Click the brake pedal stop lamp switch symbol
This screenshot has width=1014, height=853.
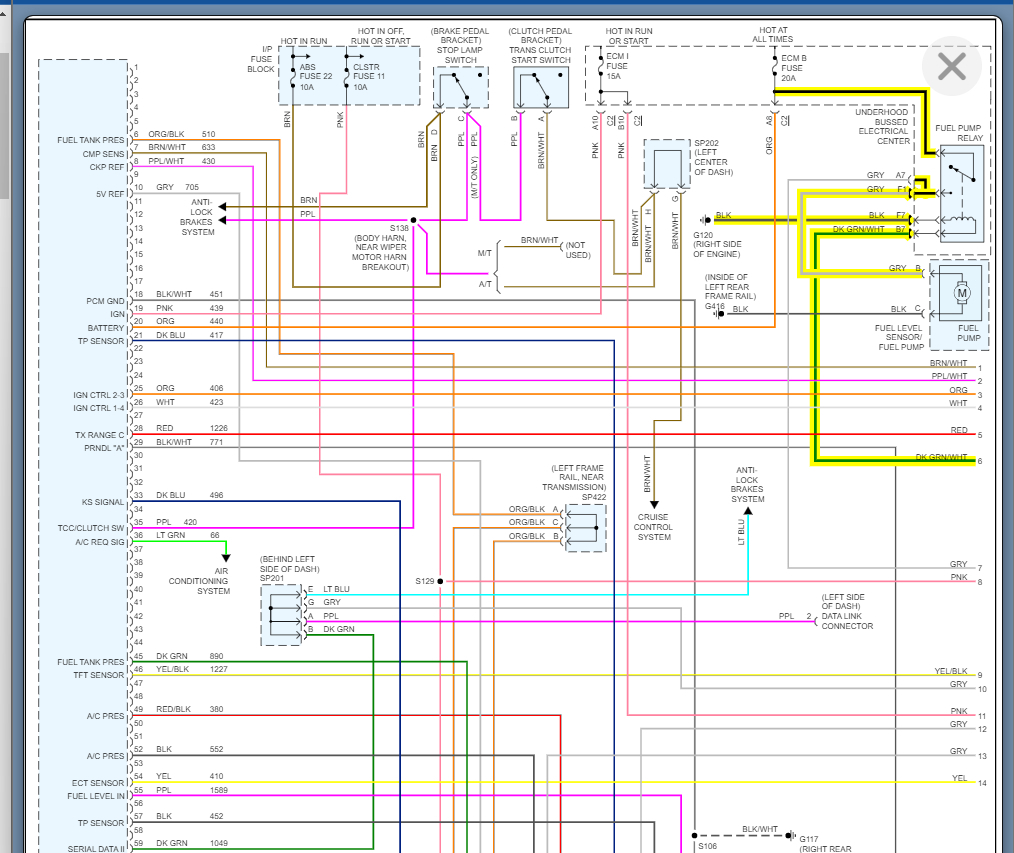pos(461,88)
